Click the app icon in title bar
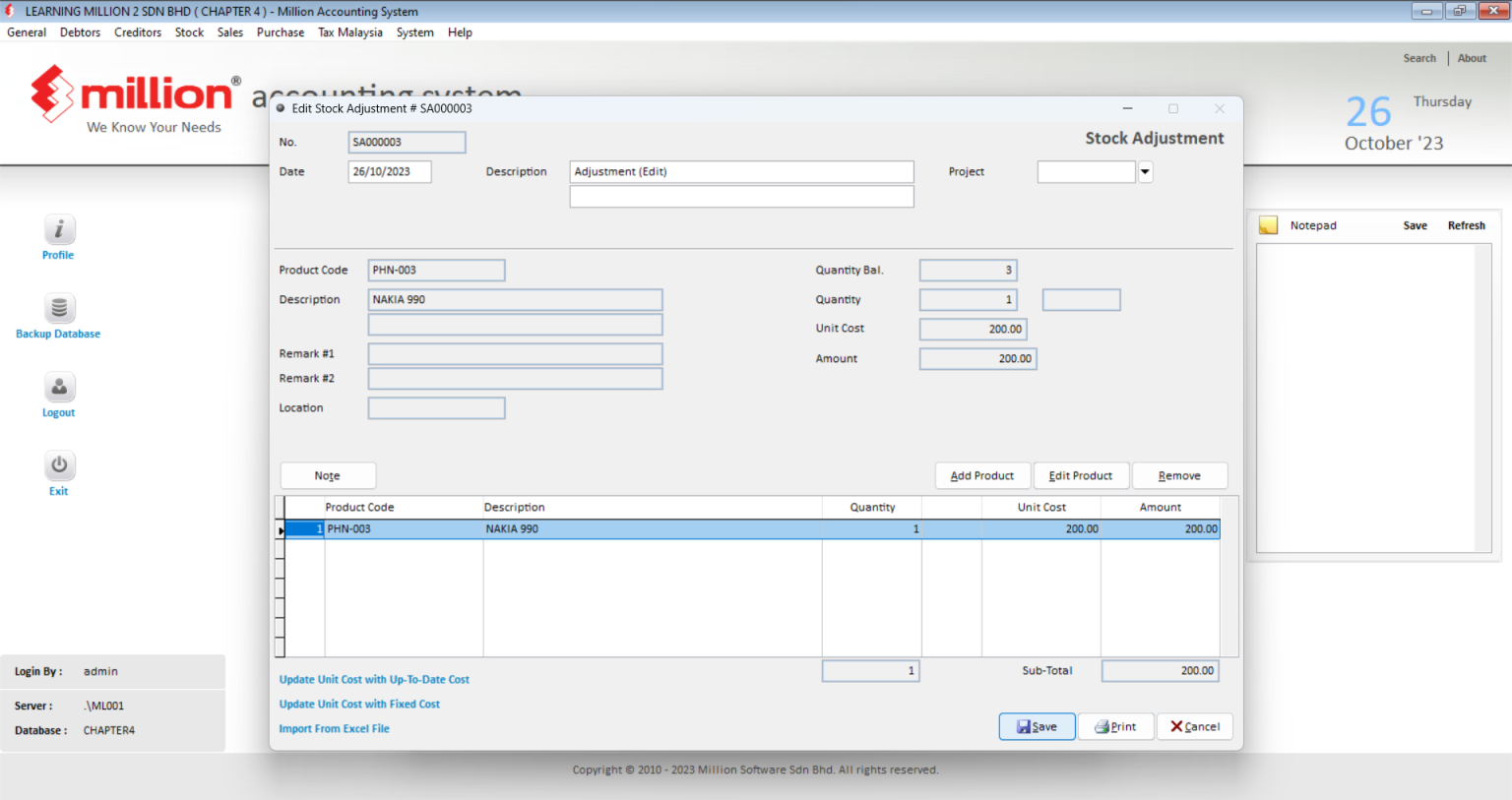This screenshot has width=1512, height=800. tap(11, 11)
